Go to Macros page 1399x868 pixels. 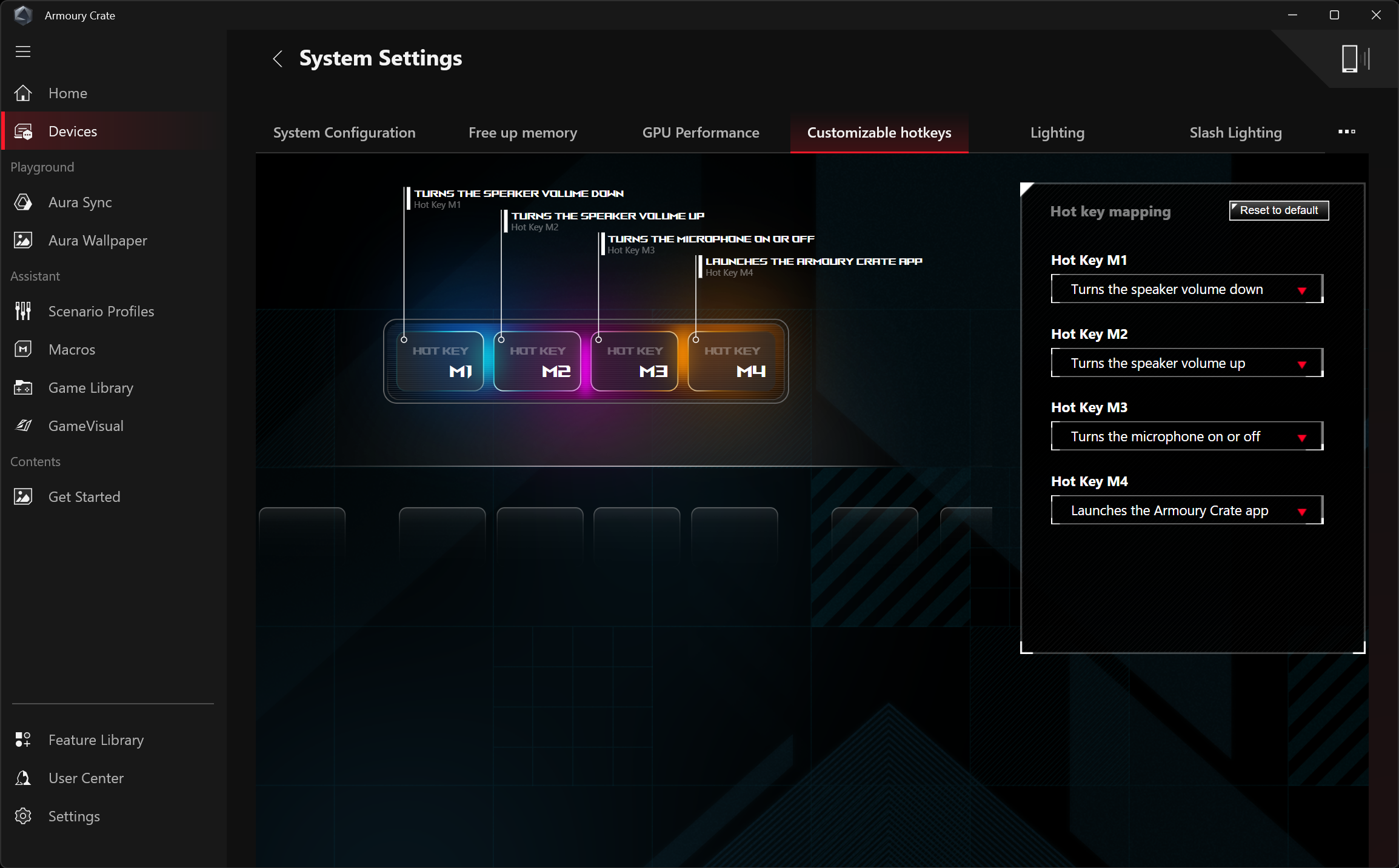pyautogui.click(x=72, y=350)
